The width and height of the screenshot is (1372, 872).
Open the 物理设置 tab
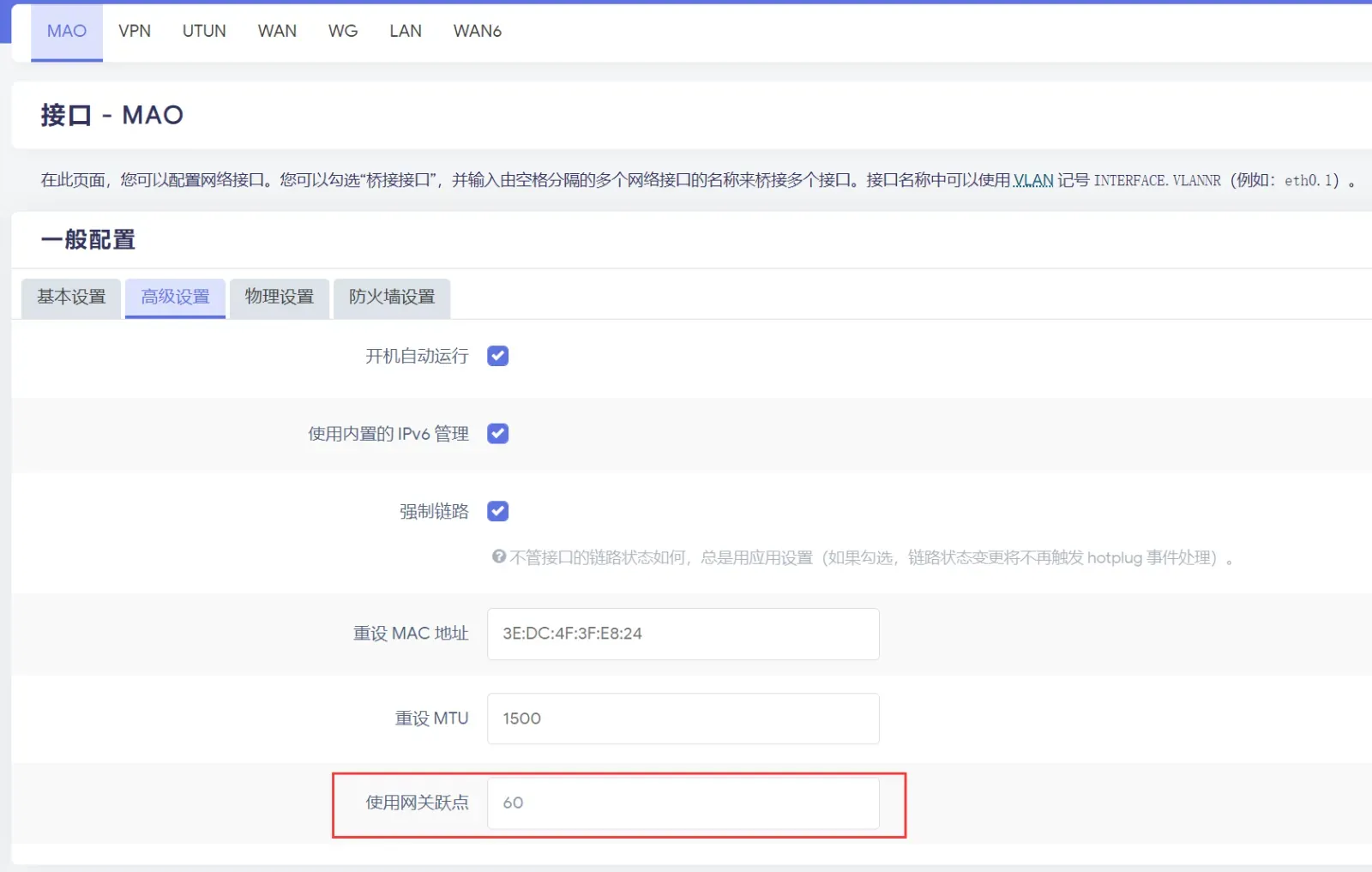[280, 298]
